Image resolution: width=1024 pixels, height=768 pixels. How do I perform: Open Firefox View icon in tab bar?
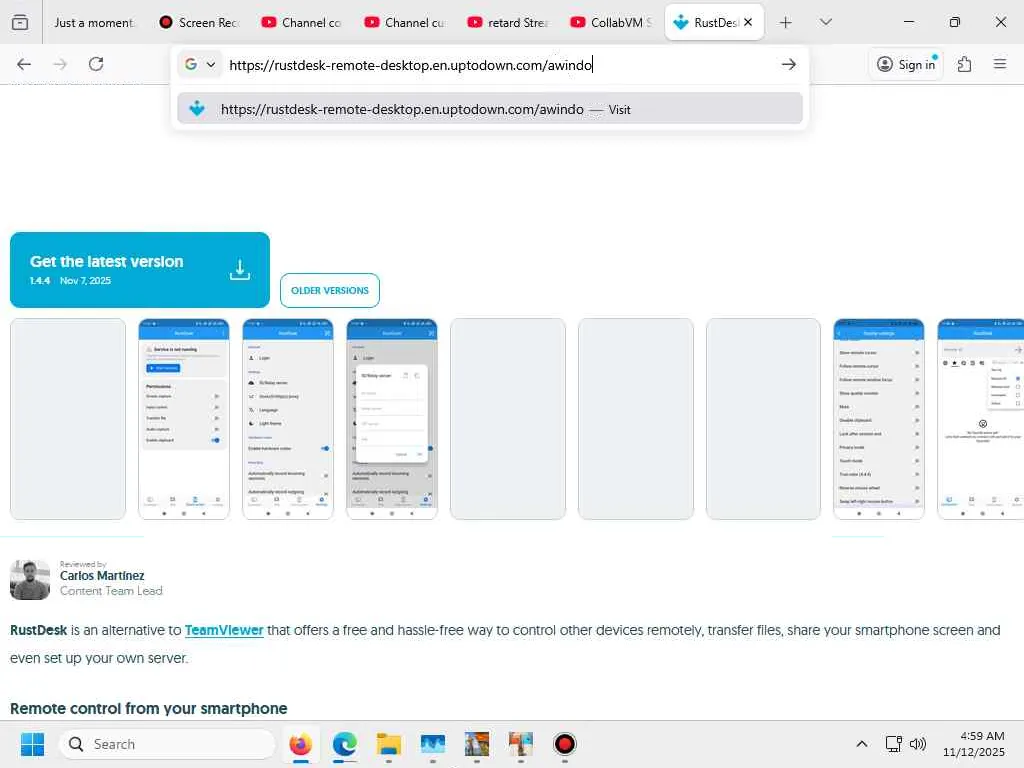click(20, 22)
